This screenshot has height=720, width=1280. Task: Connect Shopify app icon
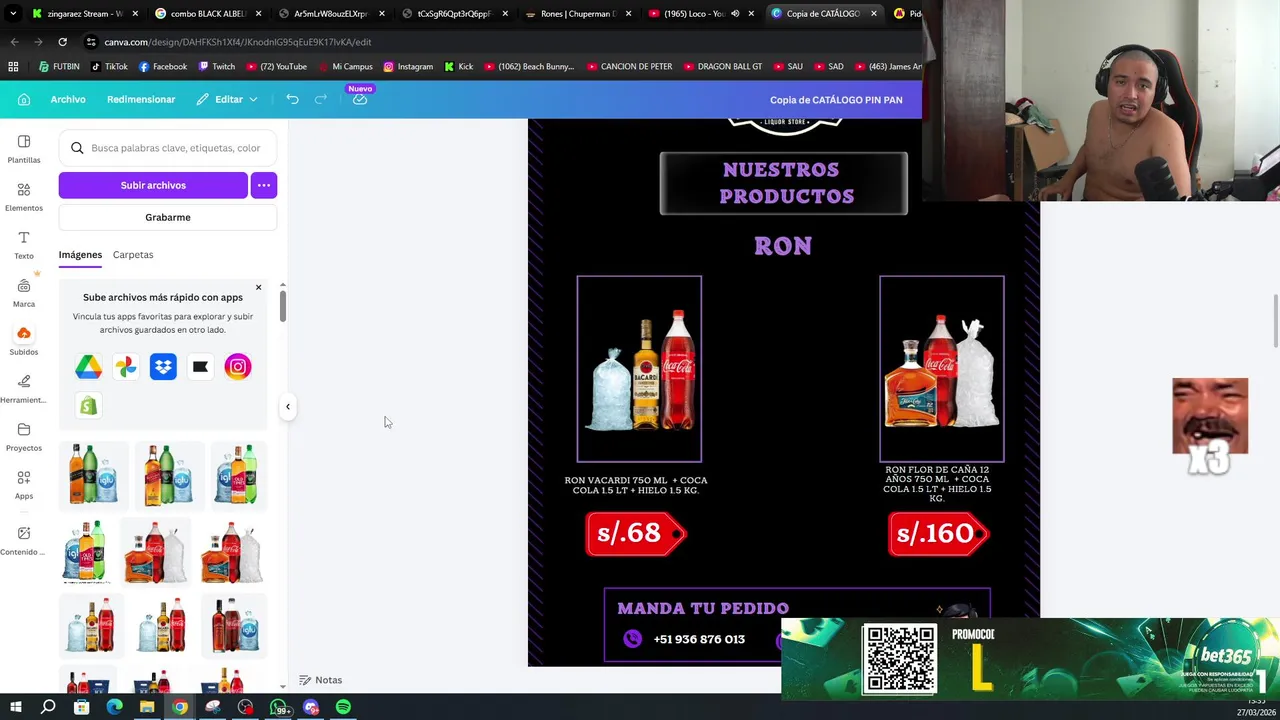(88, 405)
